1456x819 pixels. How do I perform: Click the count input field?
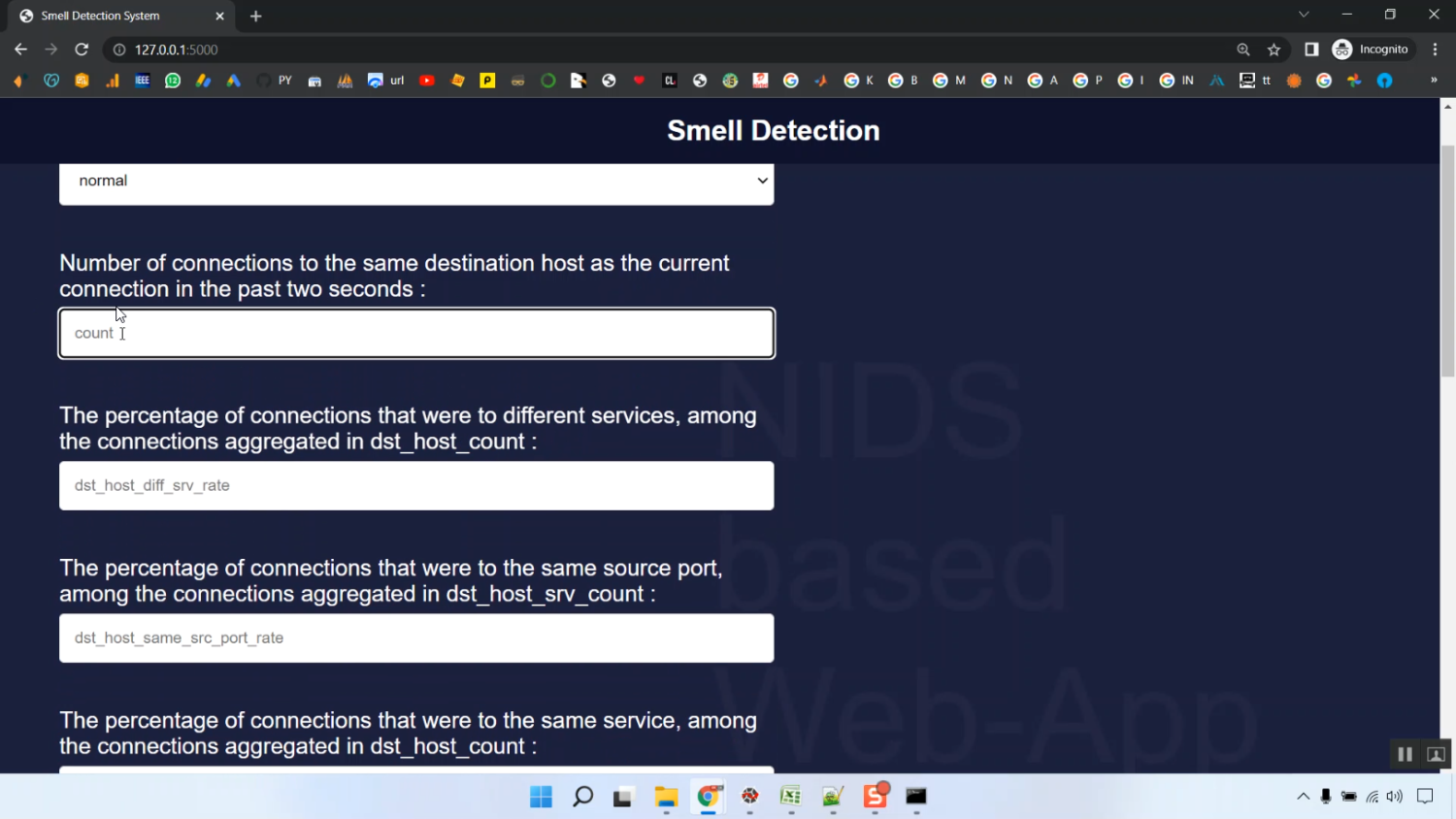click(x=416, y=333)
